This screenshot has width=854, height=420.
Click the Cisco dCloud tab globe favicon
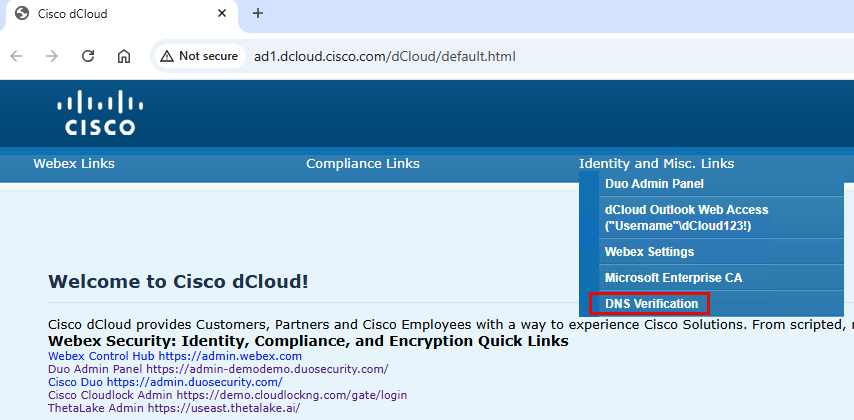pos(22,14)
